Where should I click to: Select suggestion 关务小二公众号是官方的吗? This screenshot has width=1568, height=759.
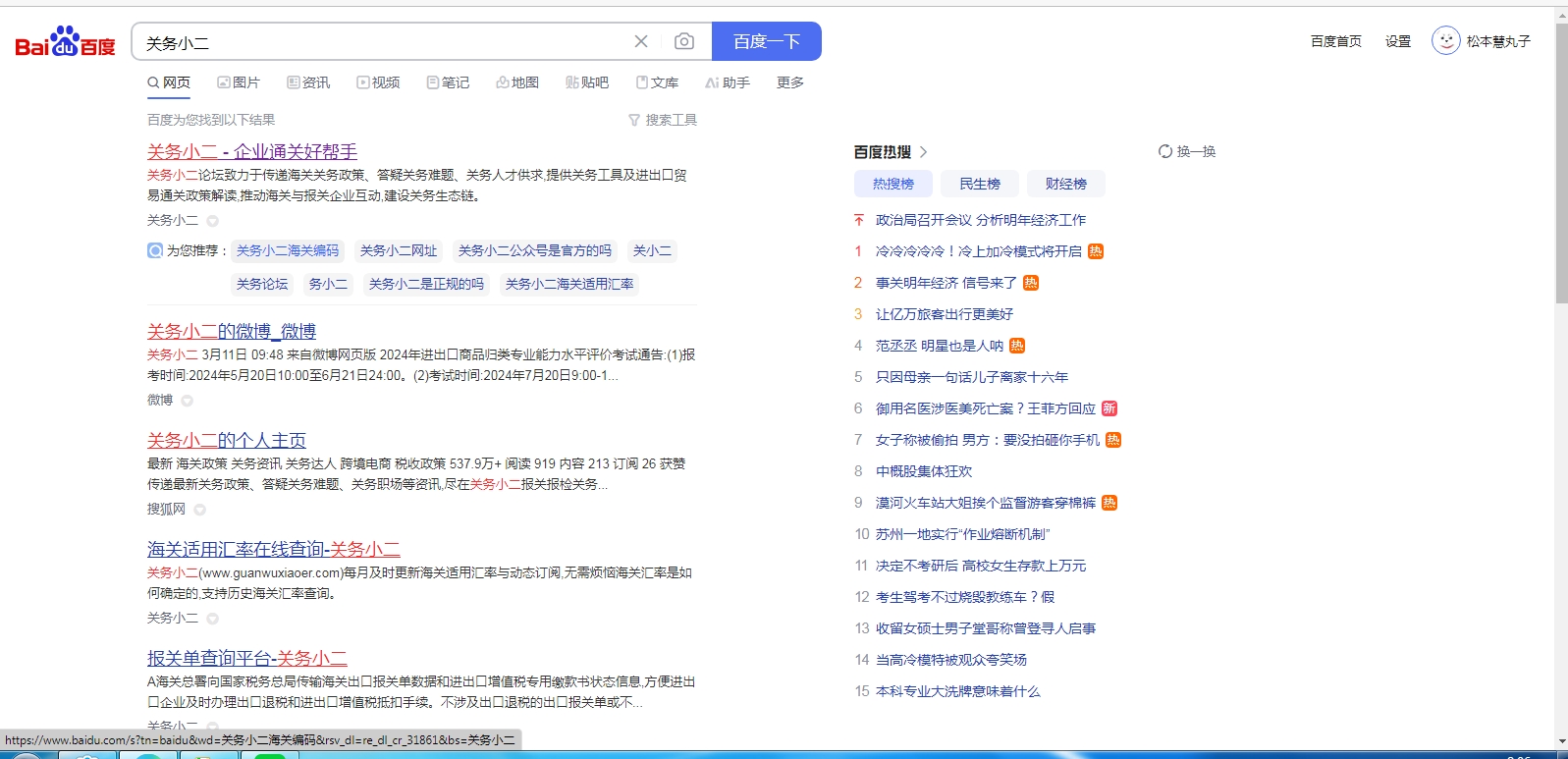(x=535, y=250)
